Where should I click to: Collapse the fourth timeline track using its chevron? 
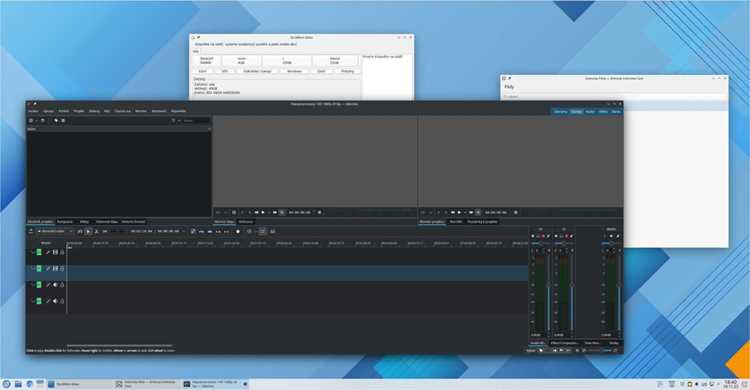tap(33, 301)
